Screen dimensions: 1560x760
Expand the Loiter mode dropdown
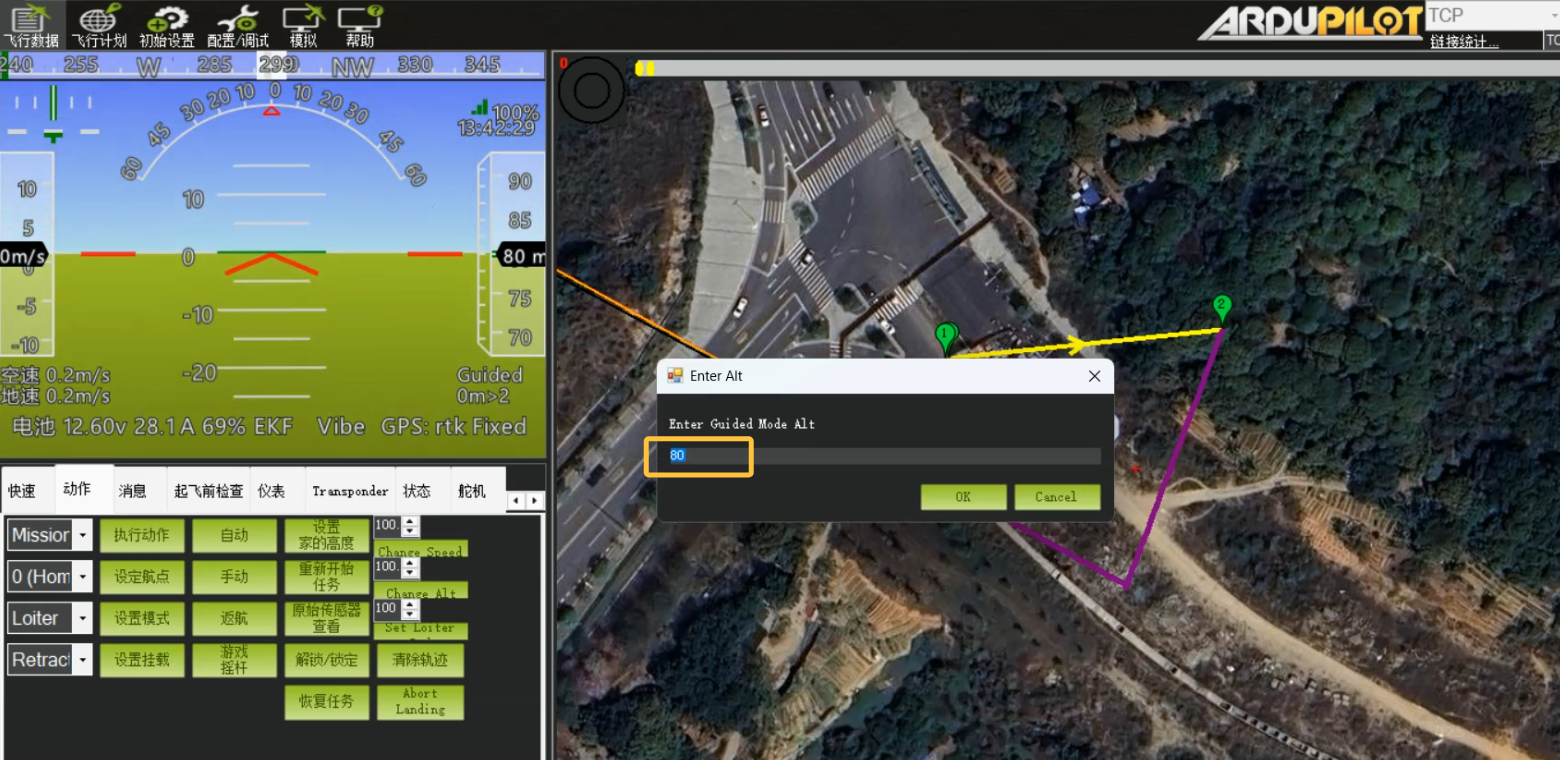83,619
